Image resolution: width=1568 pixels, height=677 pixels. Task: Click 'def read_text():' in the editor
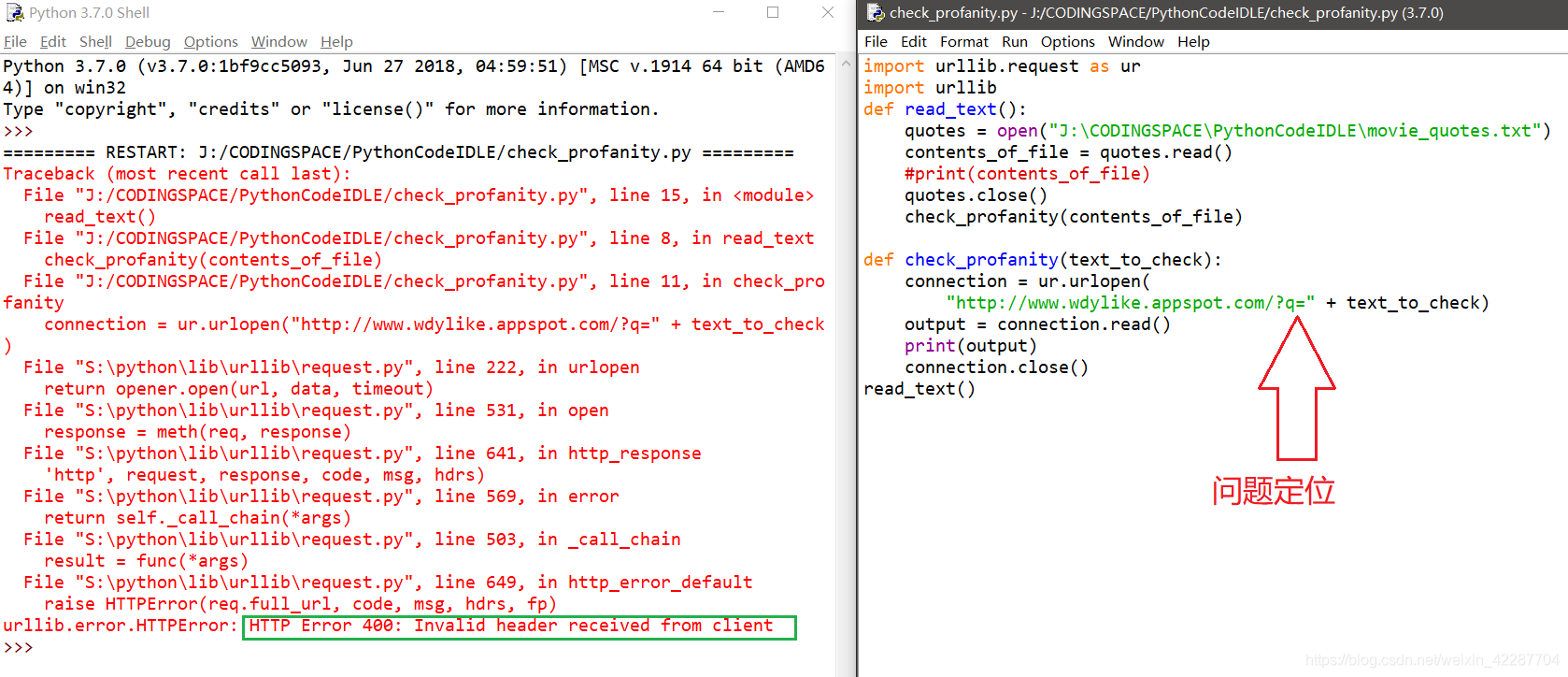click(945, 109)
